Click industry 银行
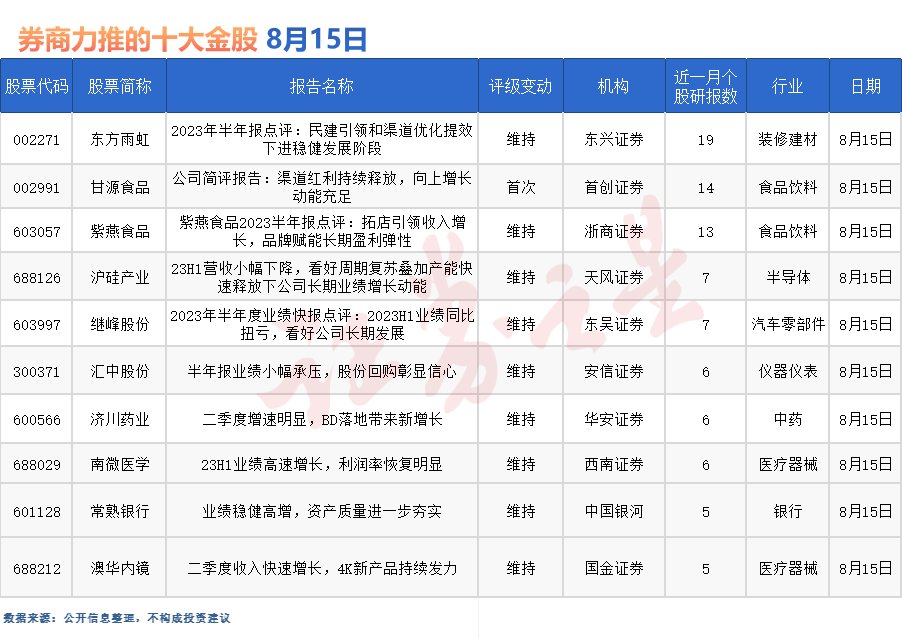 (788, 511)
